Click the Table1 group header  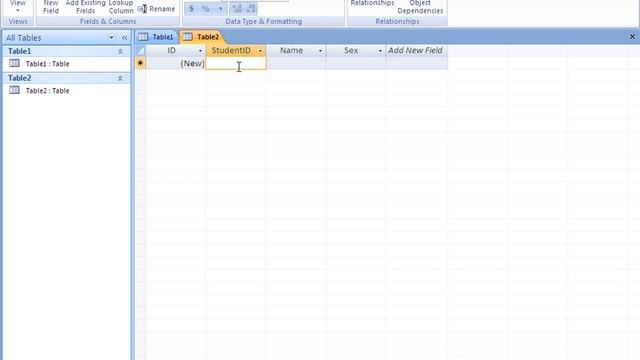click(66, 51)
